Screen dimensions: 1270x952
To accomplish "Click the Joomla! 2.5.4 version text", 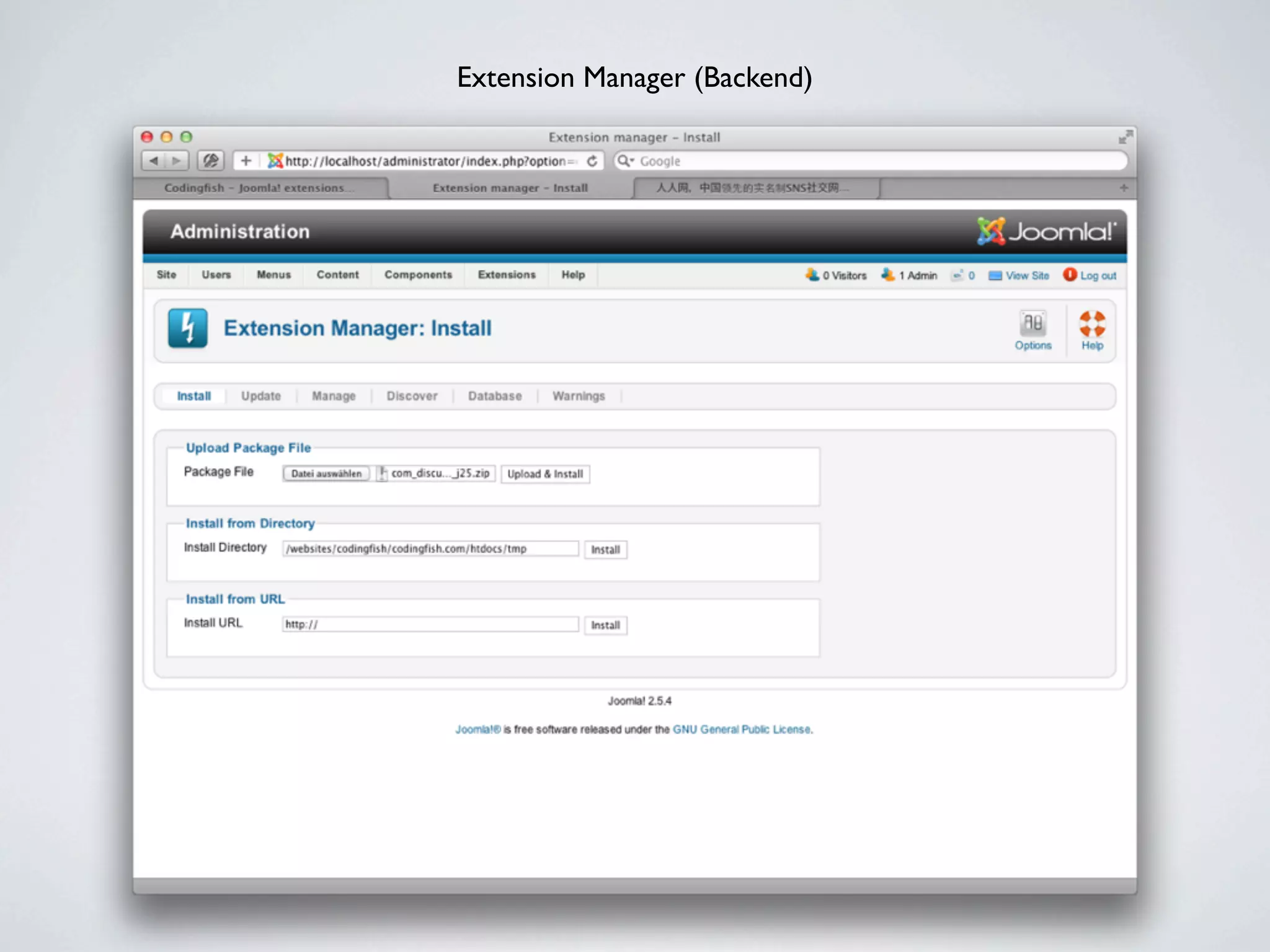I will click(x=639, y=701).
